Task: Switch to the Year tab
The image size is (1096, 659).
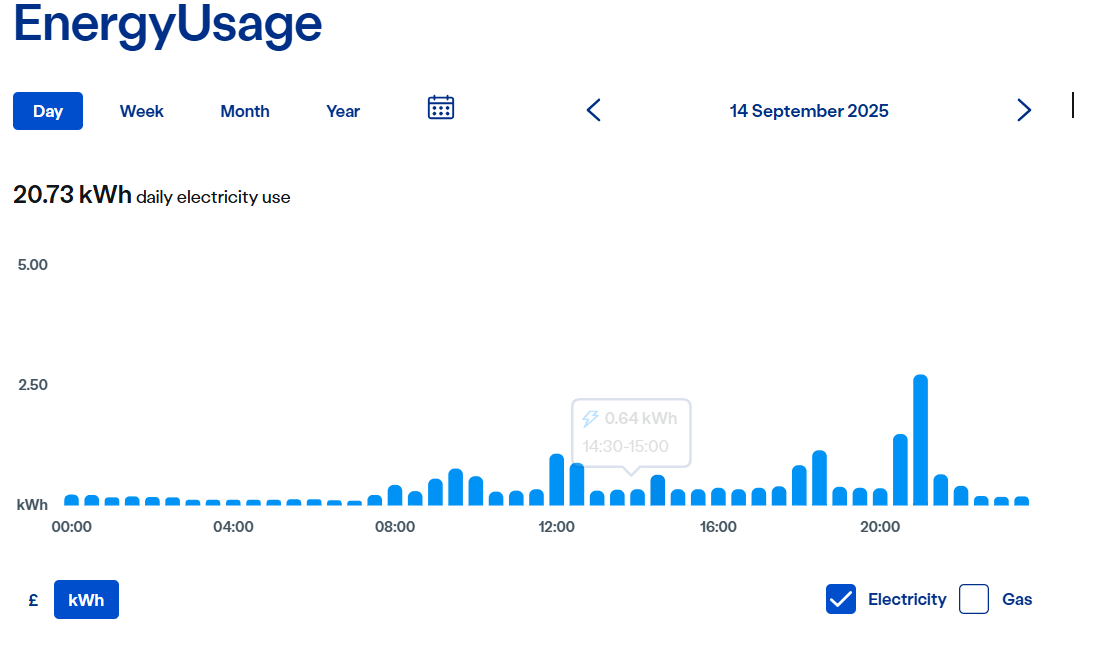Action: [342, 111]
